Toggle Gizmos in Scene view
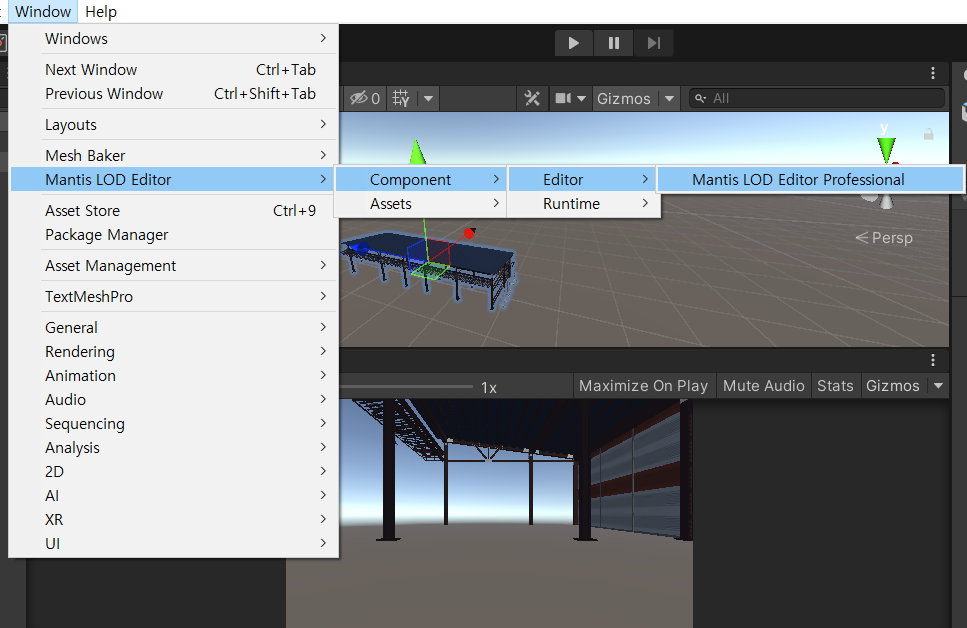 tap(623, 98)
